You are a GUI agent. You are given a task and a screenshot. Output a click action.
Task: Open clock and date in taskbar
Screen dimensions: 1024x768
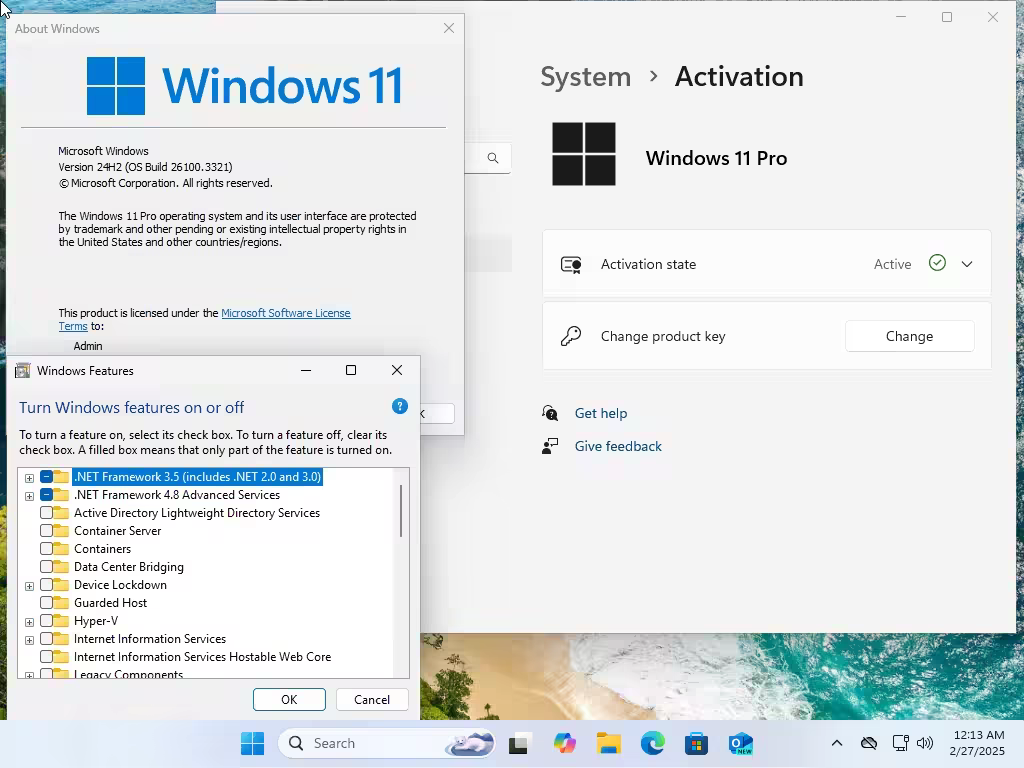point(978,743)
